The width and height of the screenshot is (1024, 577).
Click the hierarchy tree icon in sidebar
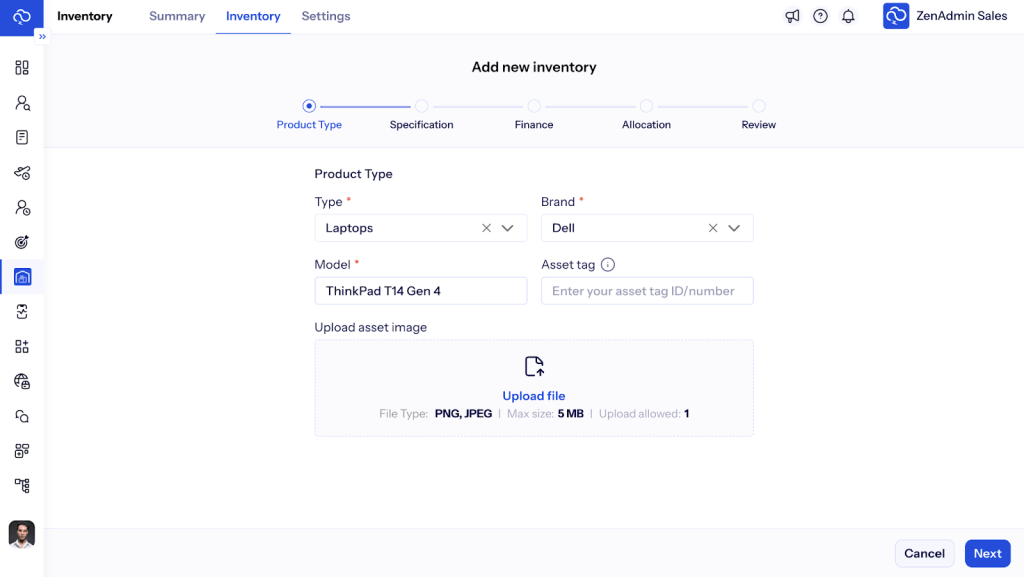(x=22, y=486)
